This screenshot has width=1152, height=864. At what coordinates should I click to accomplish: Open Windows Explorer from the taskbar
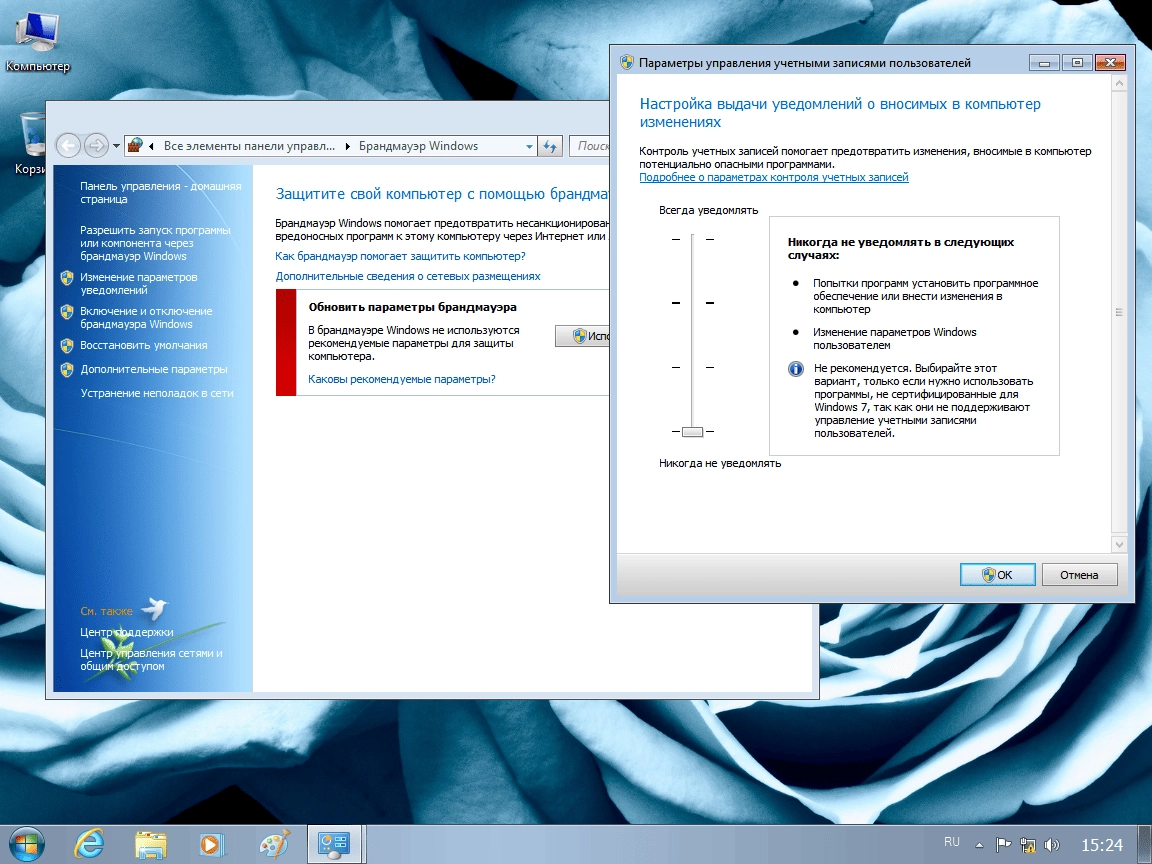pyautogui.click(x=151, y=844)
